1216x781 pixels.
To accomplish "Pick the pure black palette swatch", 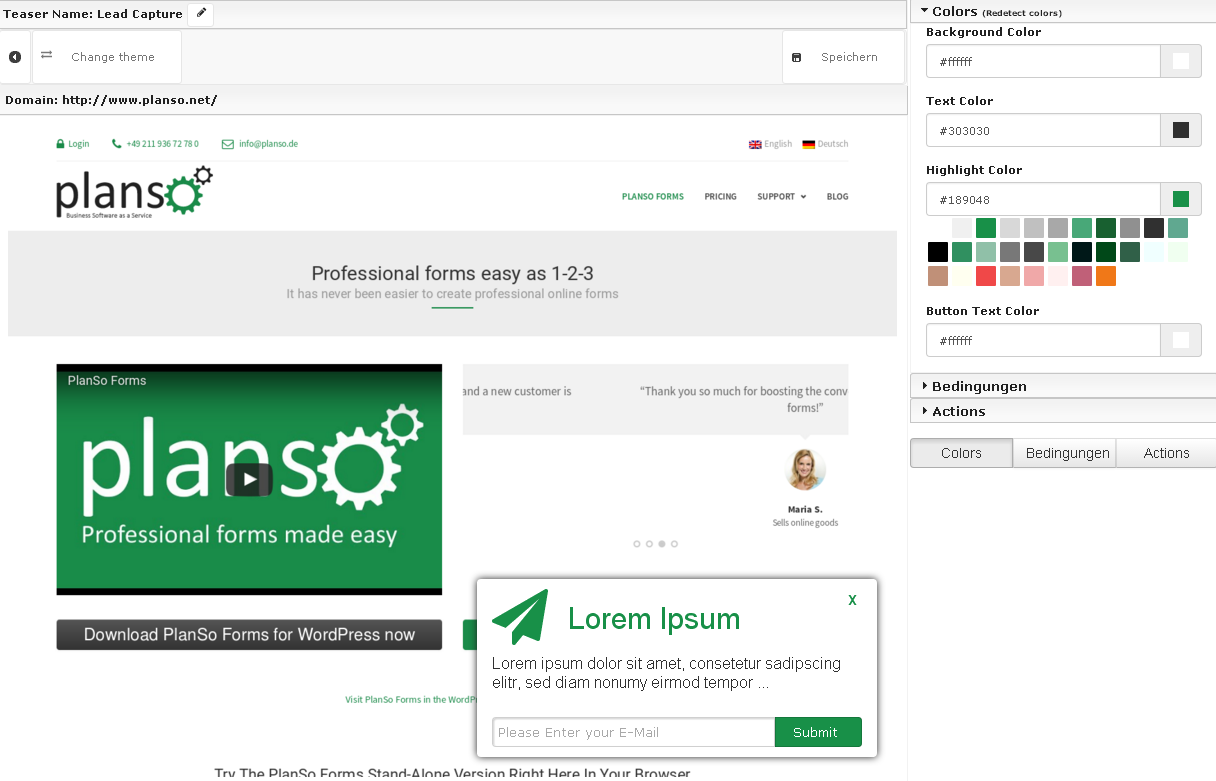I will [x=938, y=252].
